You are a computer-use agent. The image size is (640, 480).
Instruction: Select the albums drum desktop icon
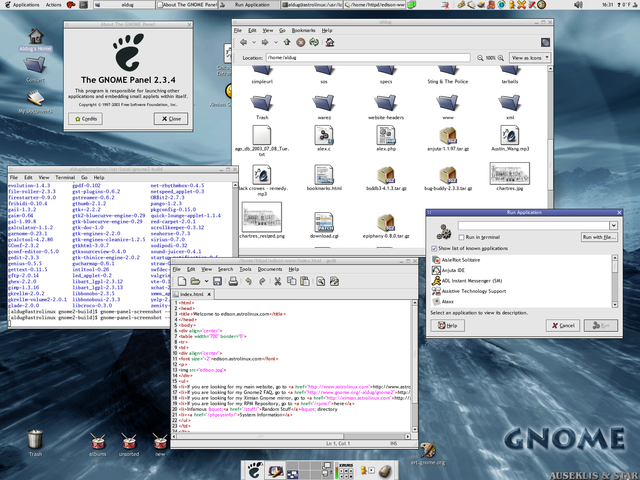tap(98, 444)
